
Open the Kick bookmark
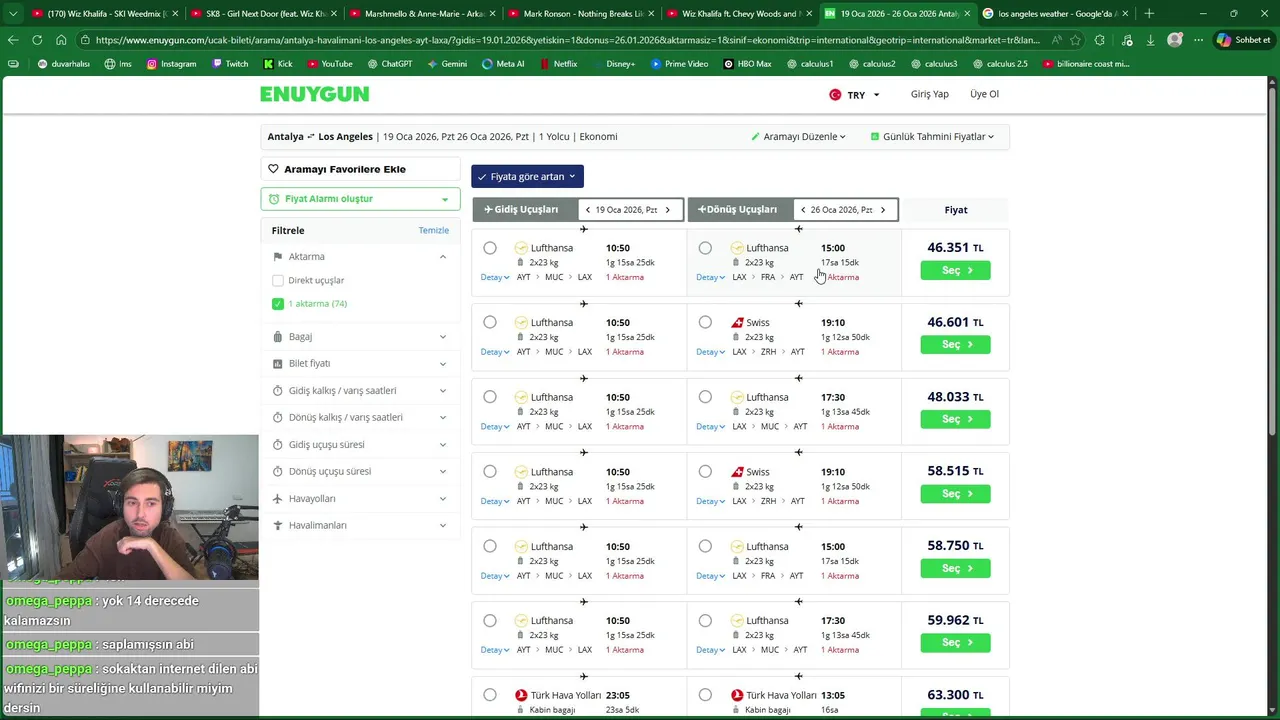278,64
